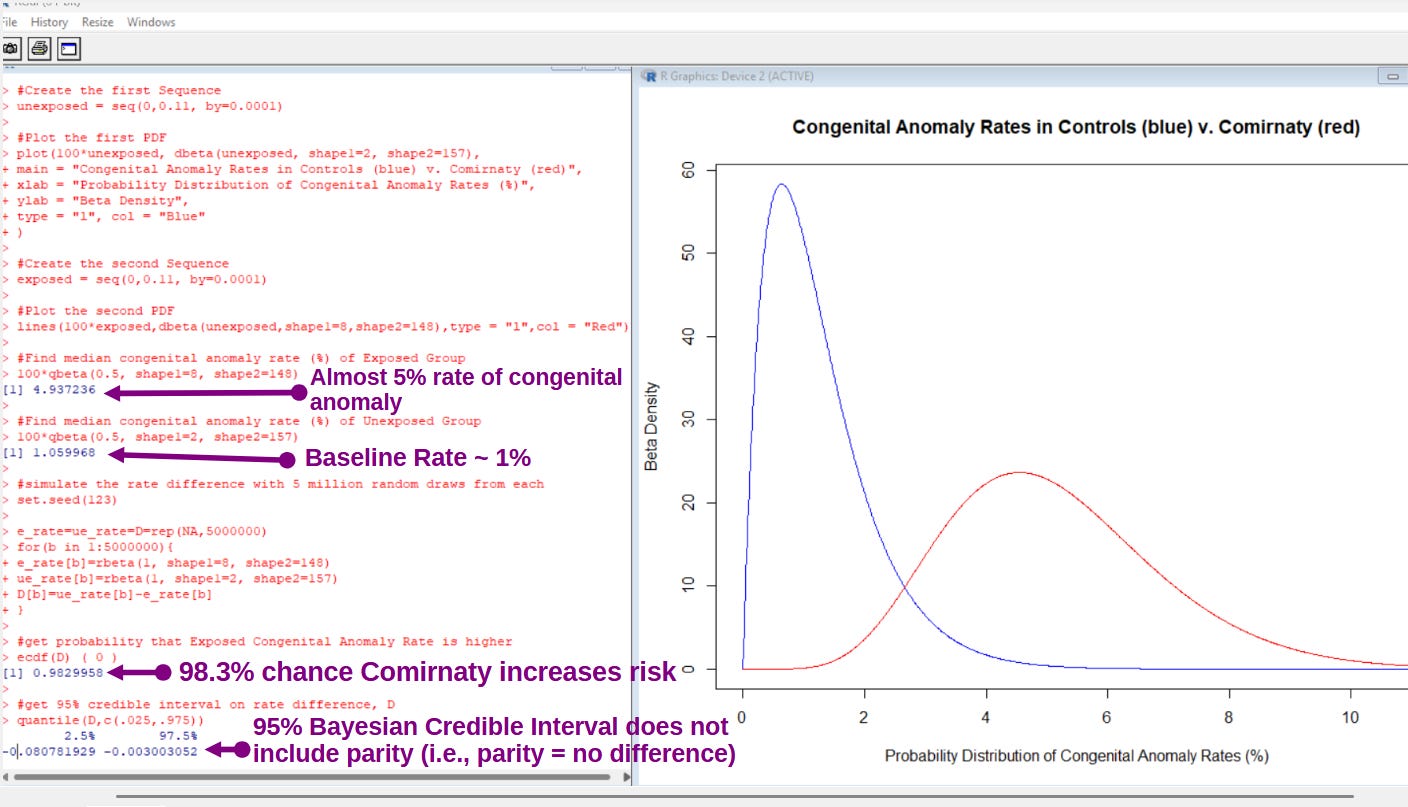Click the 'Beta Density' y-axis label
Screen dimensions: 1408x807
click(x=651, y=427)
